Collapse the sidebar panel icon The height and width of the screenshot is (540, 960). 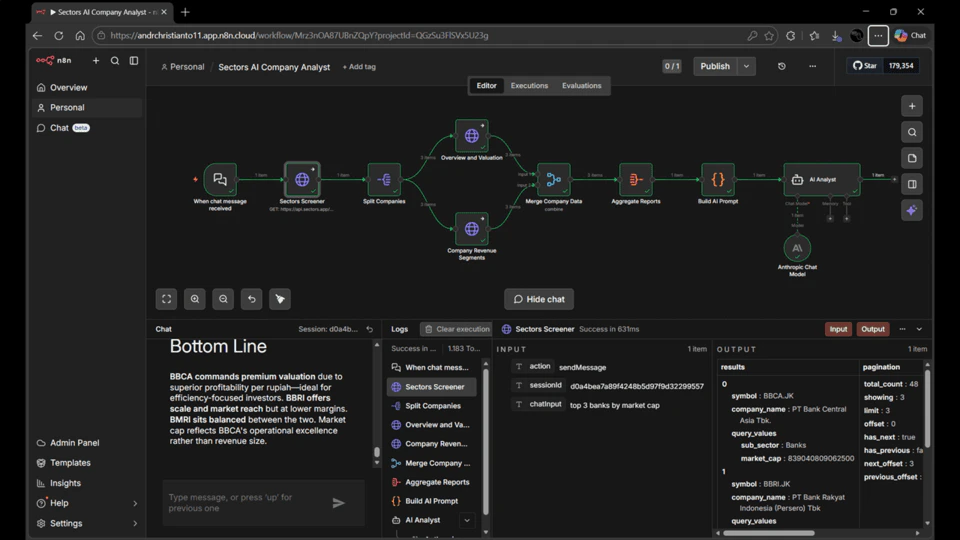(x=133, y=61)
